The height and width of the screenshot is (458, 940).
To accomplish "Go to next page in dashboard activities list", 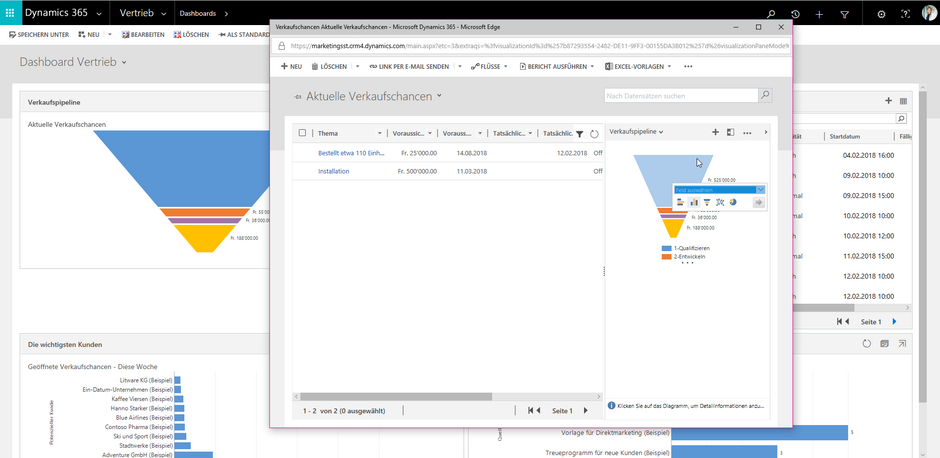I will click(894, 322).
